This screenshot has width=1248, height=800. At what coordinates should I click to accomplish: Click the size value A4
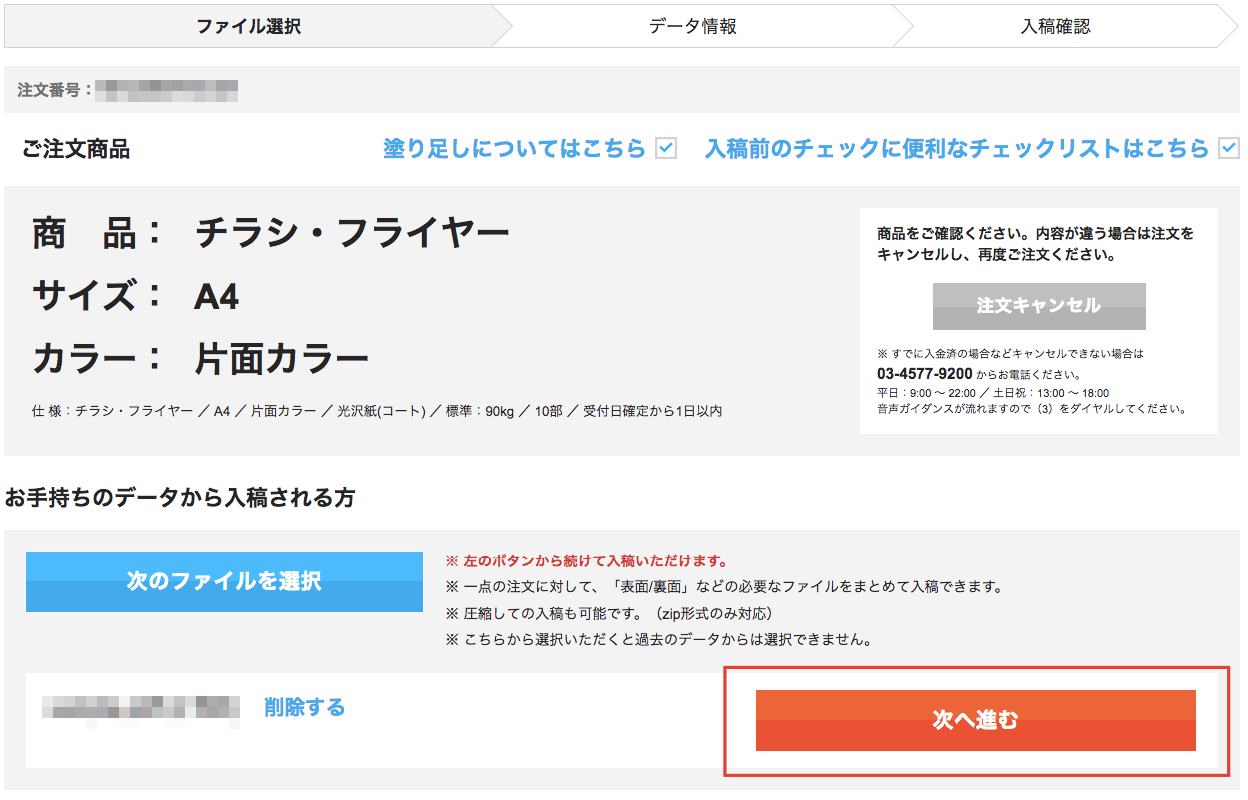[x=217, y=297]
